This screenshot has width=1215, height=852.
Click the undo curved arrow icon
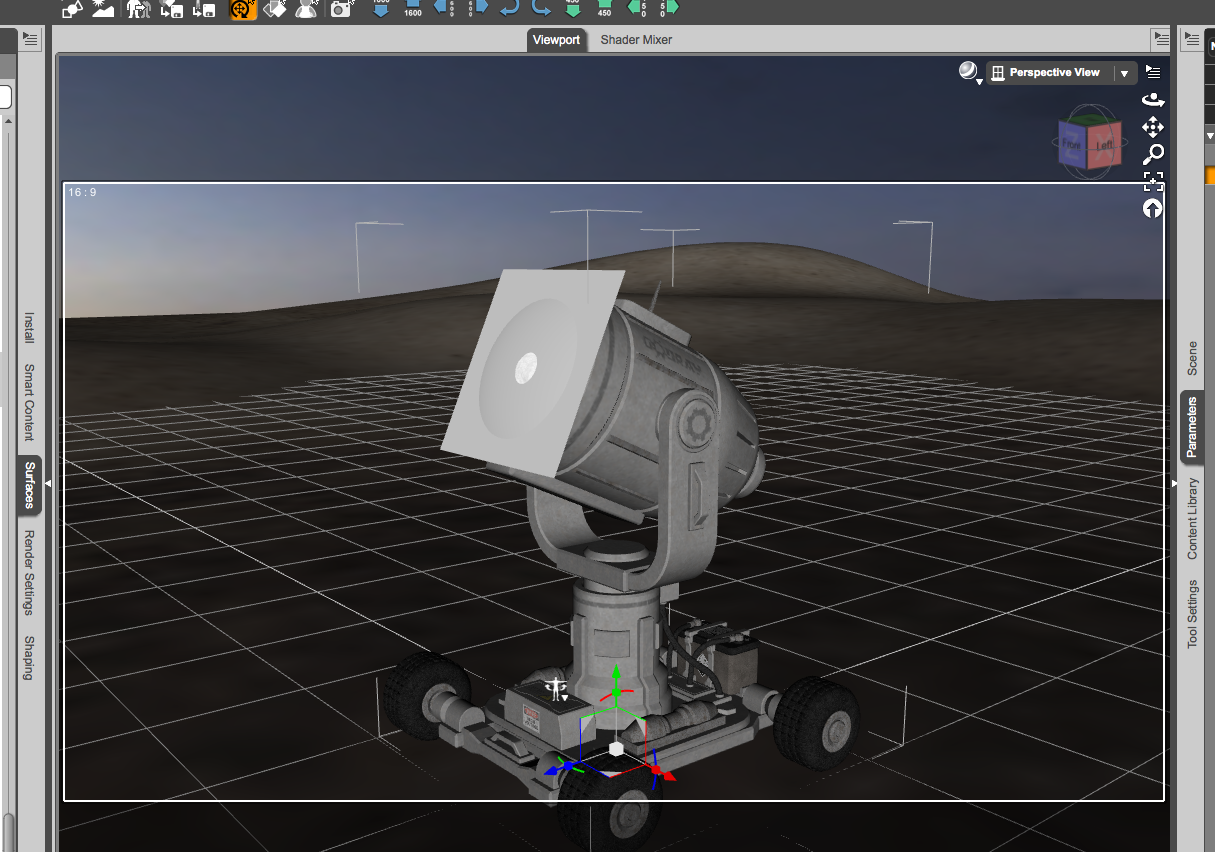pyautogui.click(x=509, y=8)
